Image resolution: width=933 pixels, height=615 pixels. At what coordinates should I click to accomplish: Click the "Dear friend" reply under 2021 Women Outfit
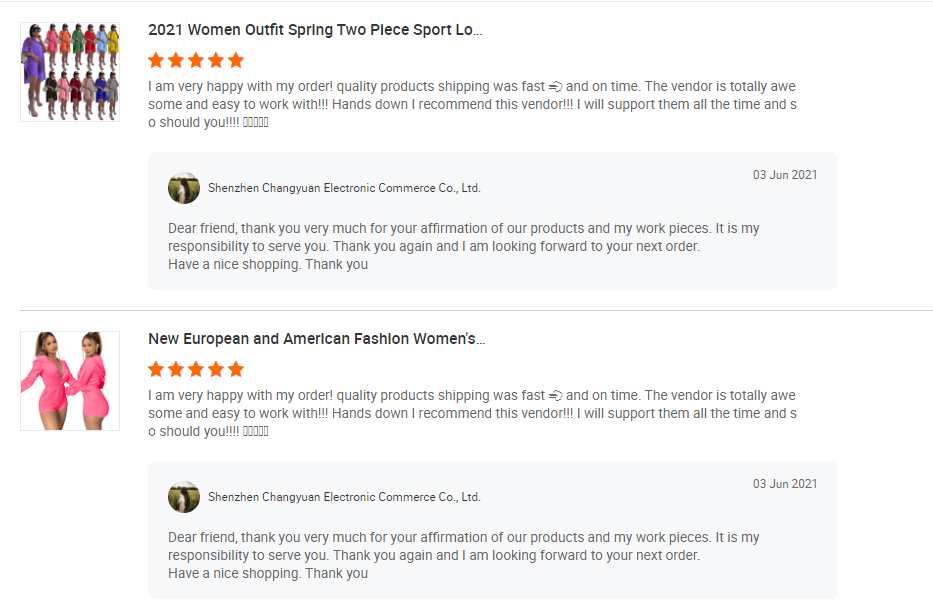click(463, 246)
